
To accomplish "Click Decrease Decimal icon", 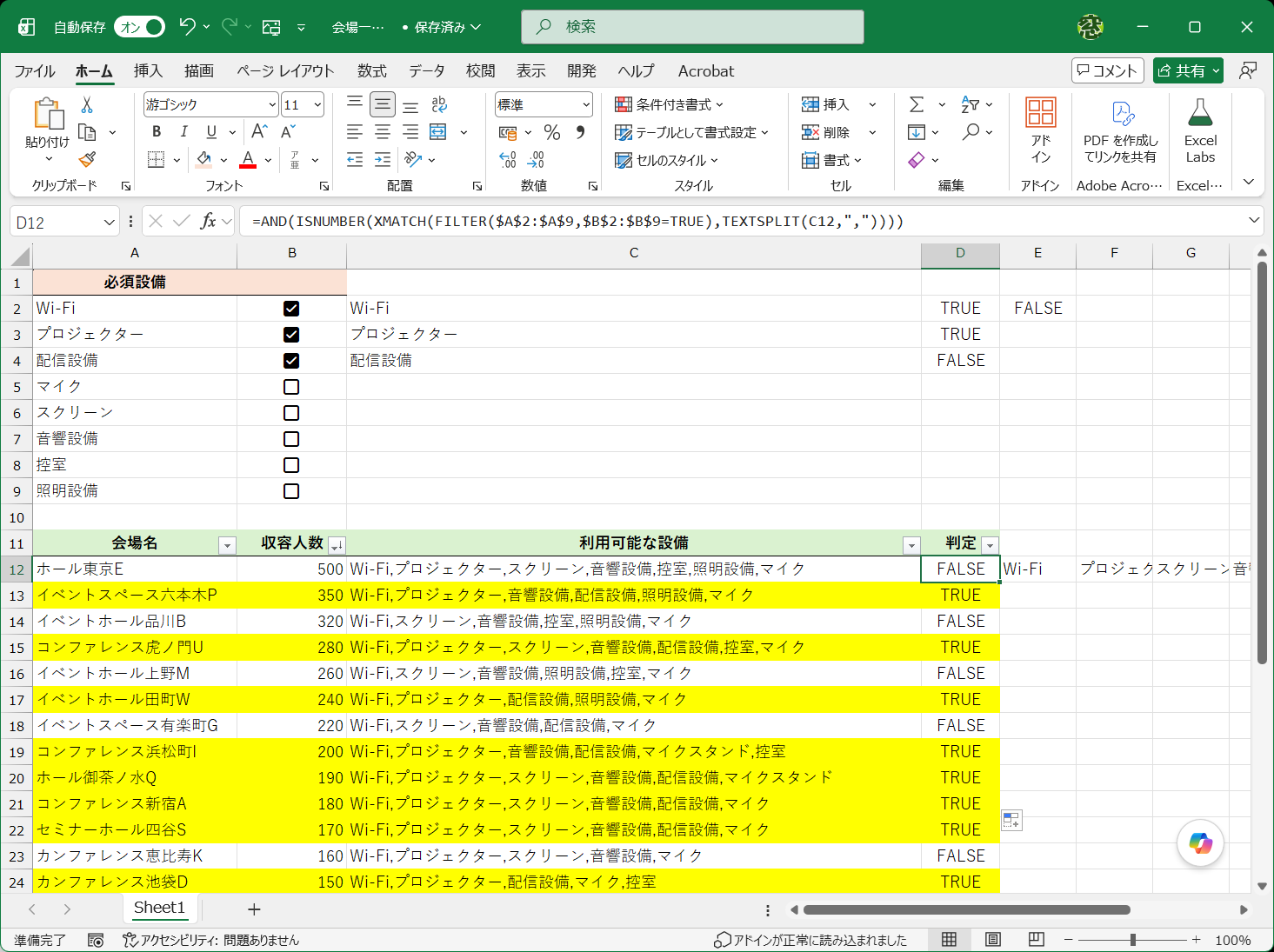I will coord(536,160).
